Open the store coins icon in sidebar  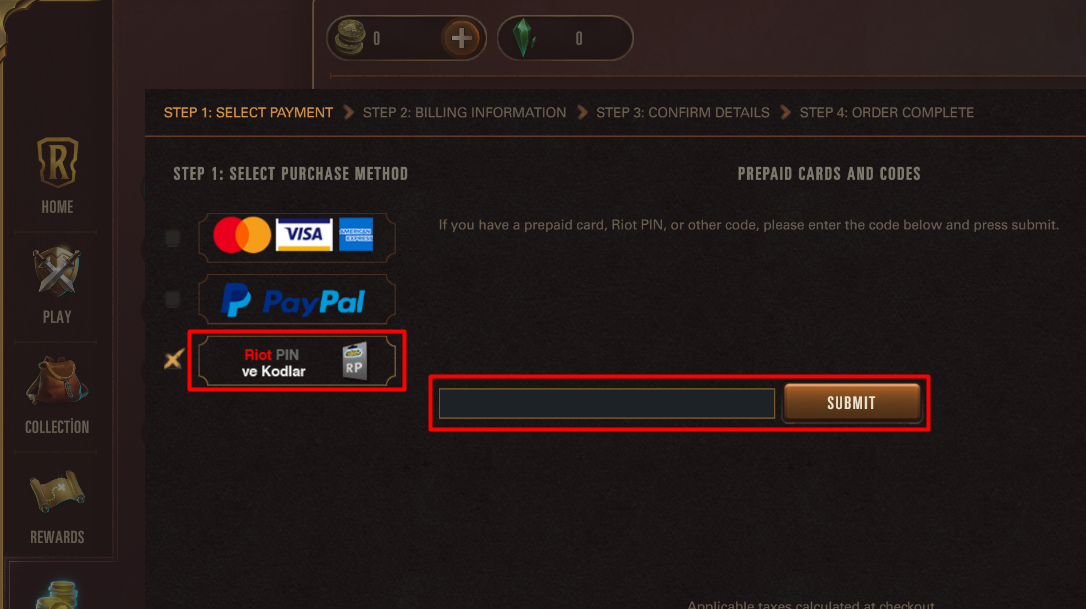click(x=59, y=594)
